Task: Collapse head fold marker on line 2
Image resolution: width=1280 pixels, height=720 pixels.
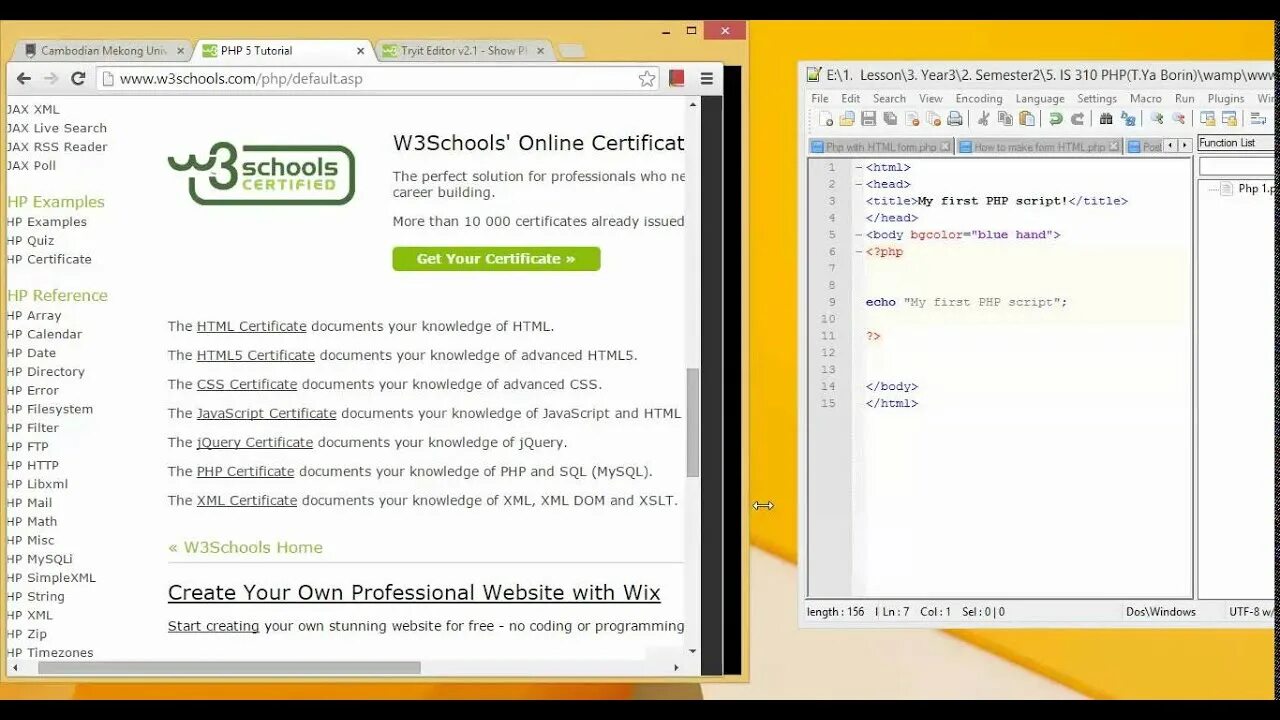Action: (858, 184)
